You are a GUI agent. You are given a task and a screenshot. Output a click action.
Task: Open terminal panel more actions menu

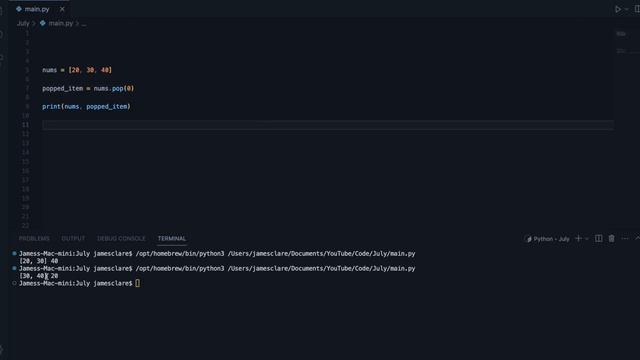click(x=625, y=238)
